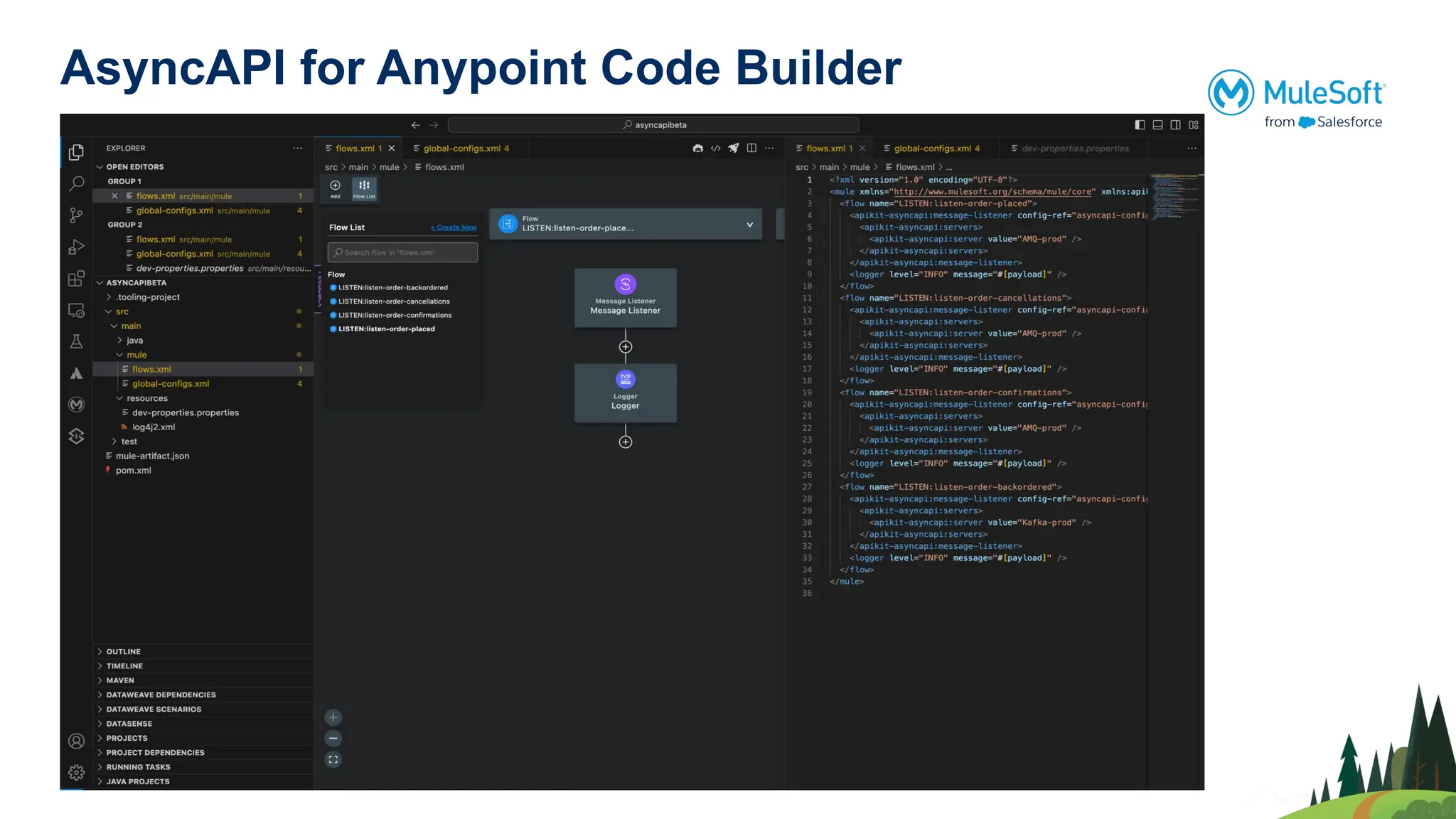Show source code with the </> icon
This screenshot has height=819, width=1456.
tap(715, 149)
